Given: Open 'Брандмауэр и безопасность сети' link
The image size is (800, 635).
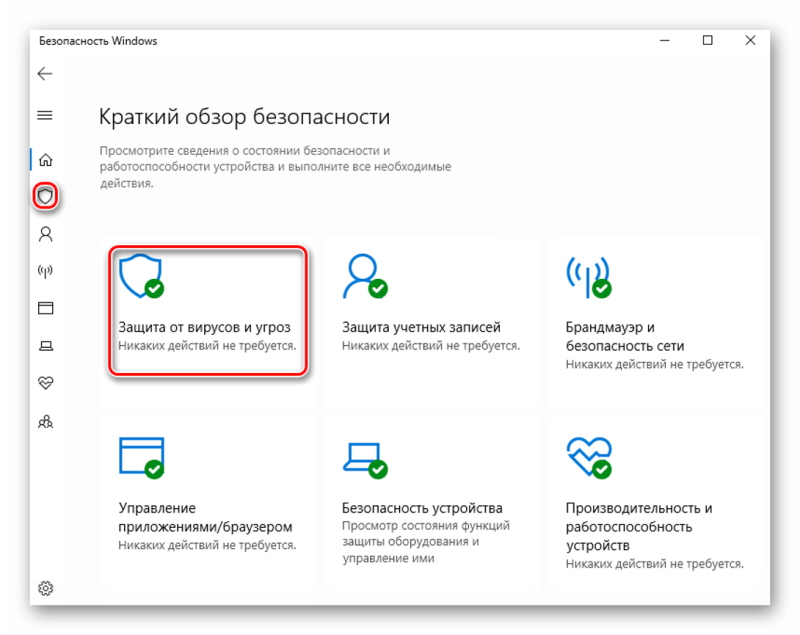Looking at the screenshot, I should coord(624,336).
